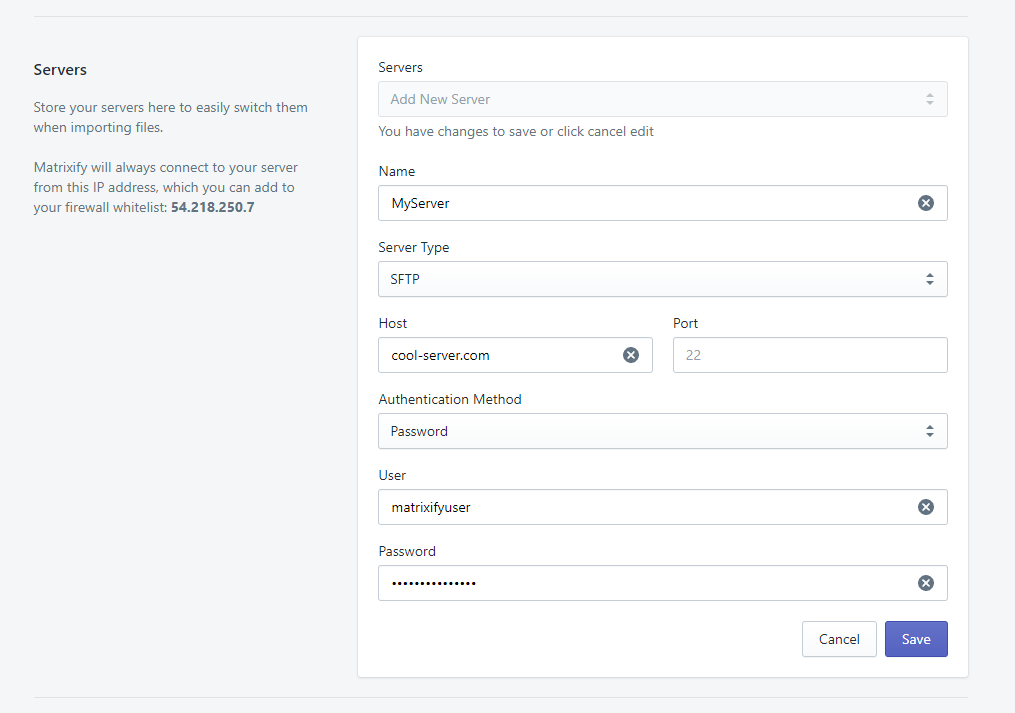Click the Port label above its field

pos(685,323)
